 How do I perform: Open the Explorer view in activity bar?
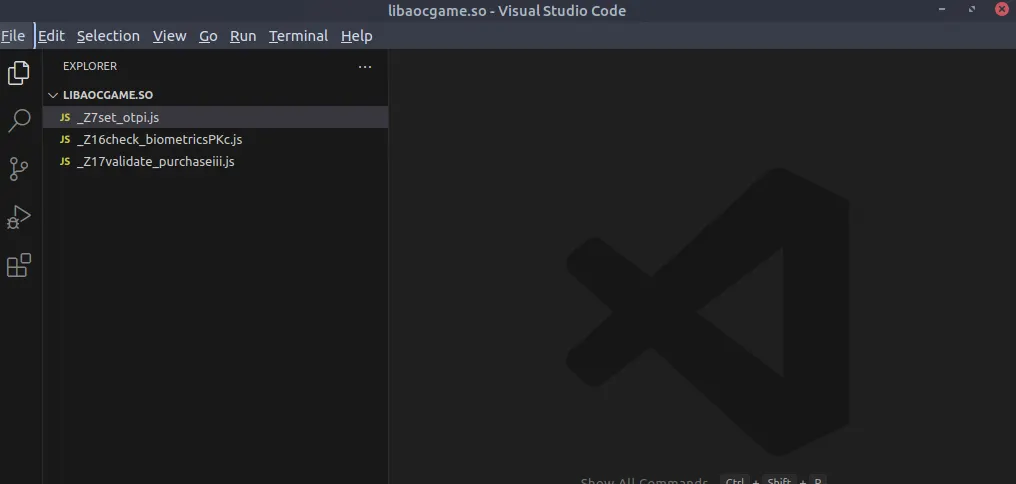pyautogui.click(x=19, y=73)
